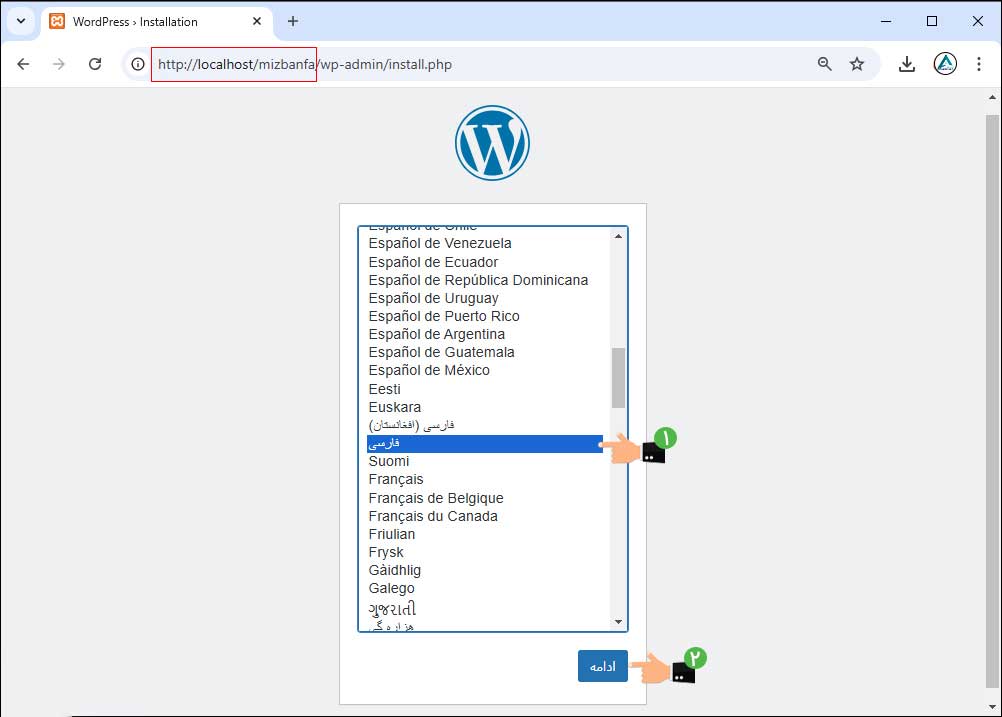
Task: Select Galego language
Action: [484, 588]
